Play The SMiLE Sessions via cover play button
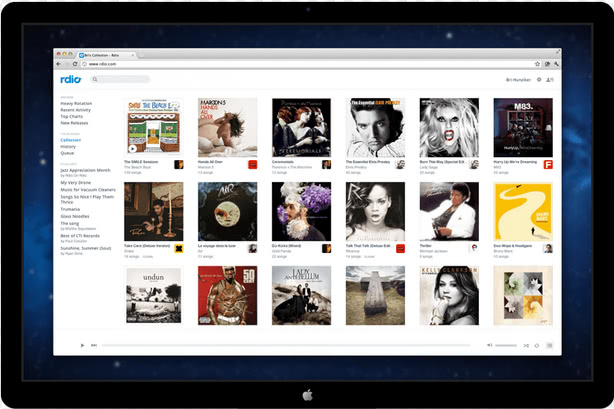This screenshot has height=409, width=614. click(133, 148)
